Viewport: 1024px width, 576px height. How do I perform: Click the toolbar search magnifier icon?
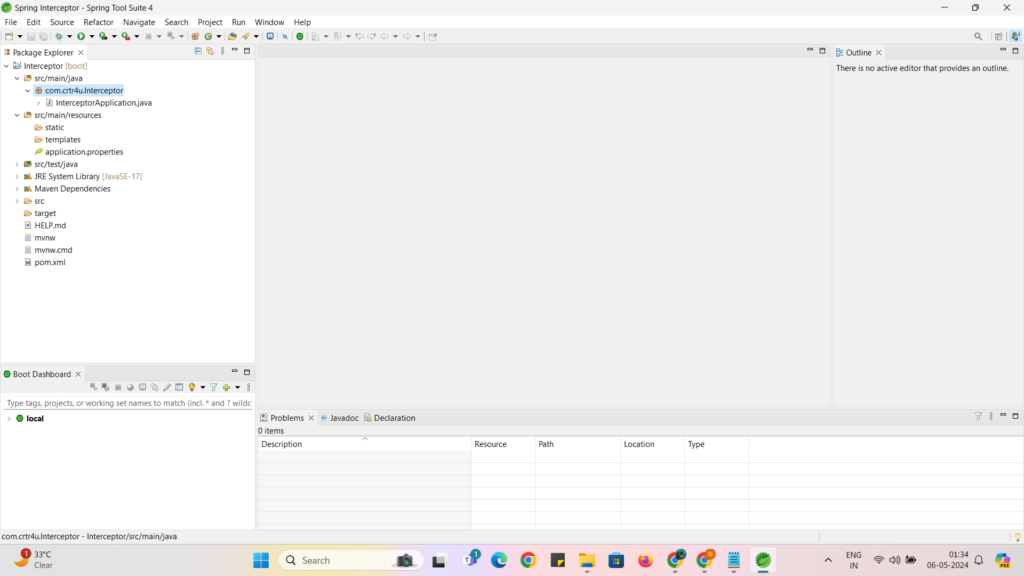click(x=978, y=37)
